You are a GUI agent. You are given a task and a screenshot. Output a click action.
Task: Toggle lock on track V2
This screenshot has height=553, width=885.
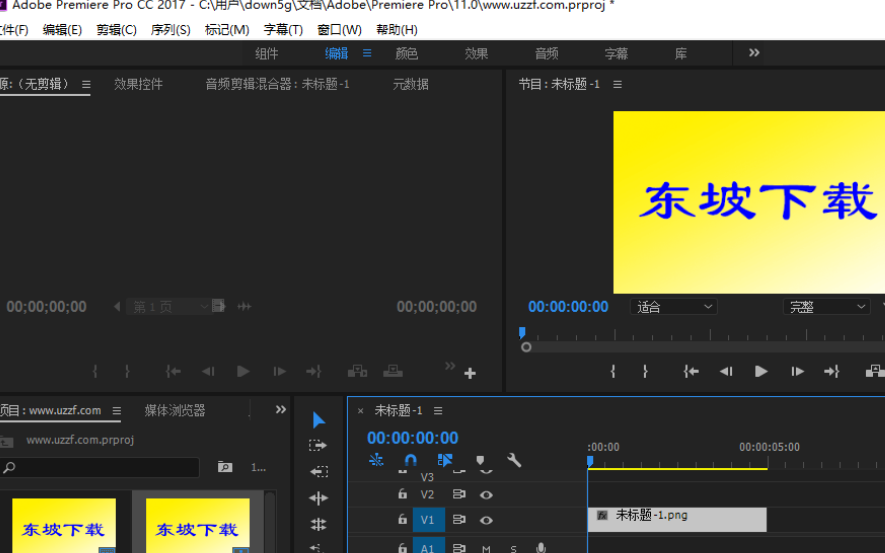click(x=402, y=494)
